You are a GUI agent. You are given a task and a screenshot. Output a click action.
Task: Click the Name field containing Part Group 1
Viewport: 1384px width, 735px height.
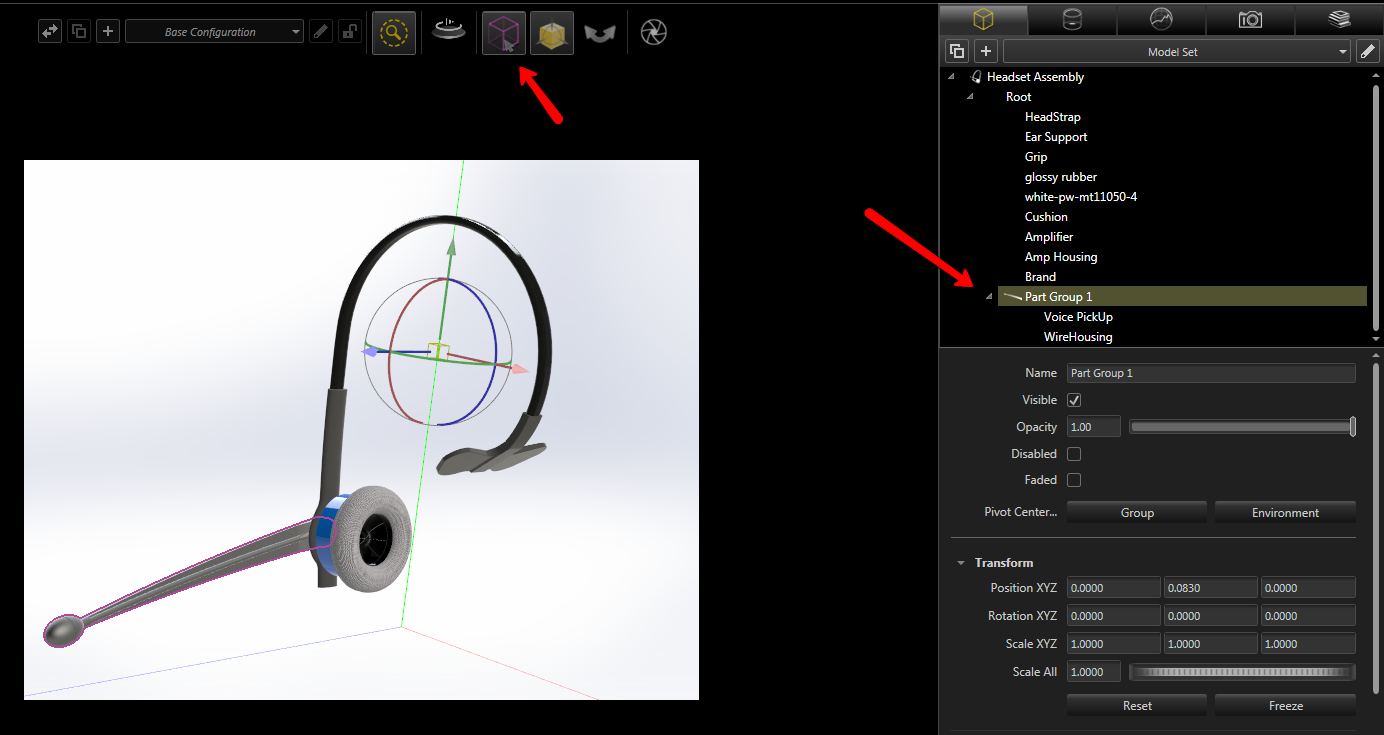click(1211, 373)
